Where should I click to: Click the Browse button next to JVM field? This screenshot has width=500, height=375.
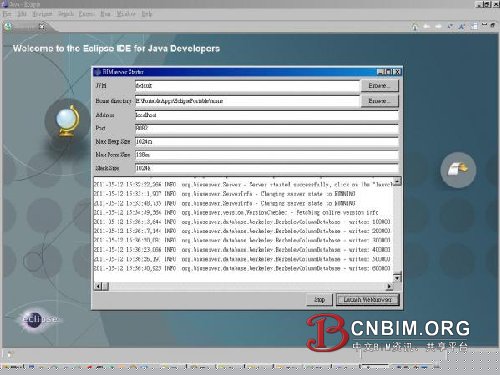(x=379, y=86)
